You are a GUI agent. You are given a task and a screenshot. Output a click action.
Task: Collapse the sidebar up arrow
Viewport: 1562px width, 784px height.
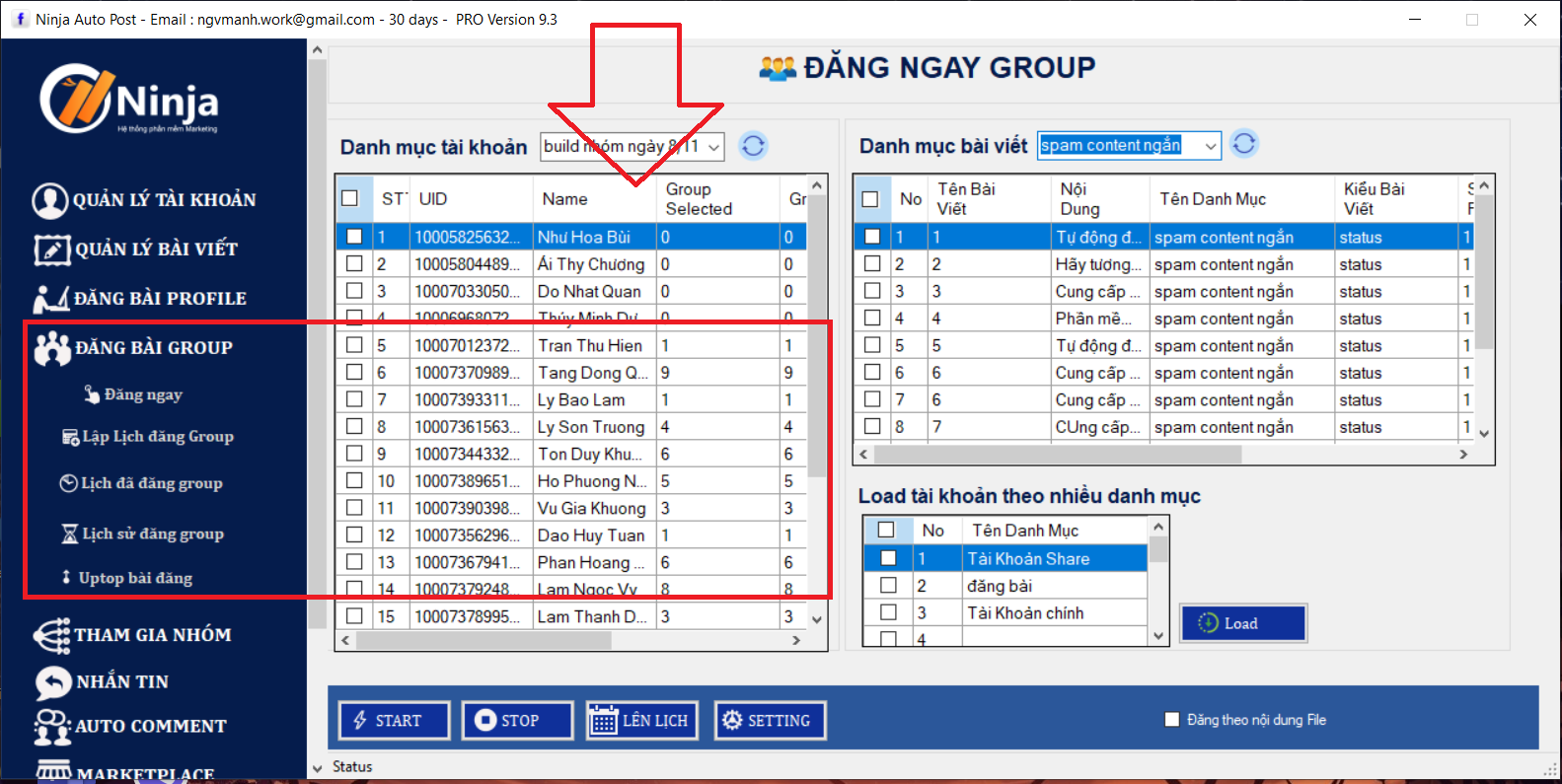click(317, 49)
